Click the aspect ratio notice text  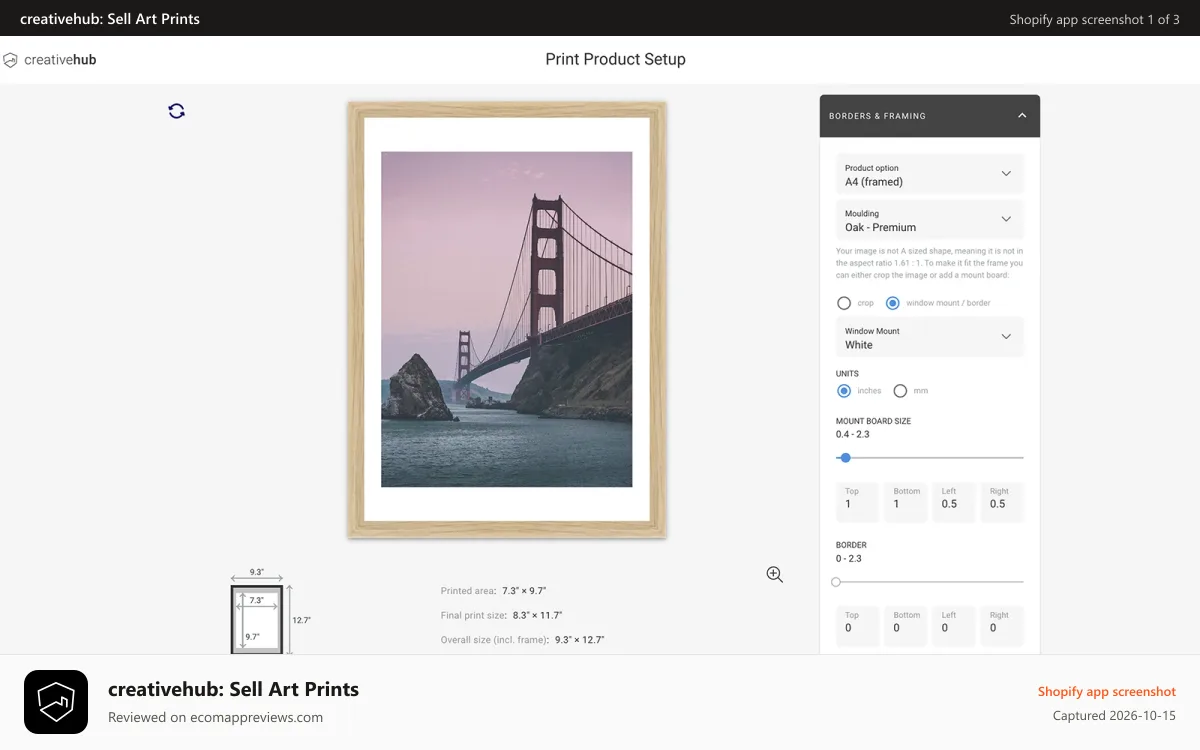click(930, 263)
